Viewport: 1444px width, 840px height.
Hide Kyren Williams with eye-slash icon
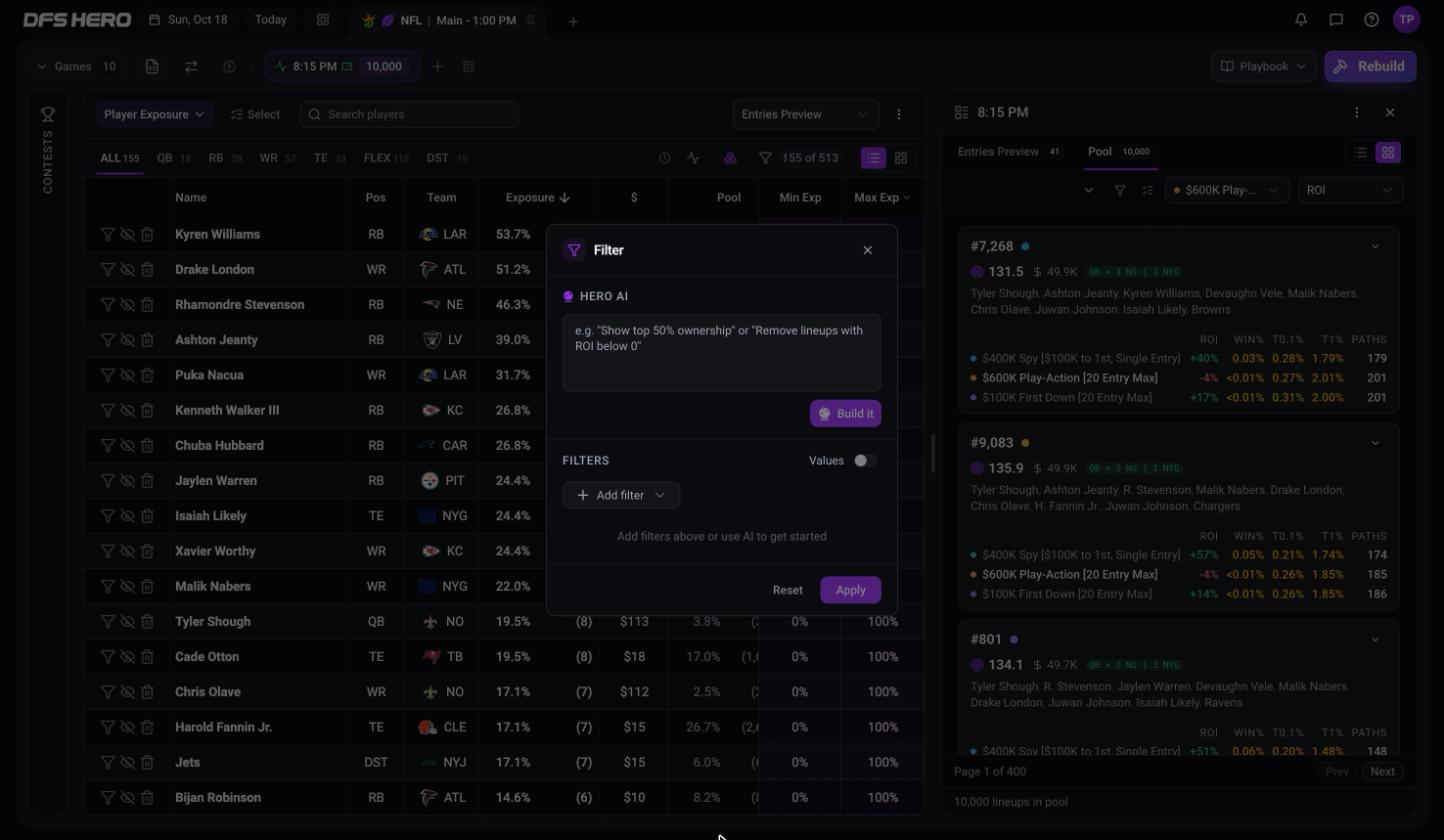point(127,234)
